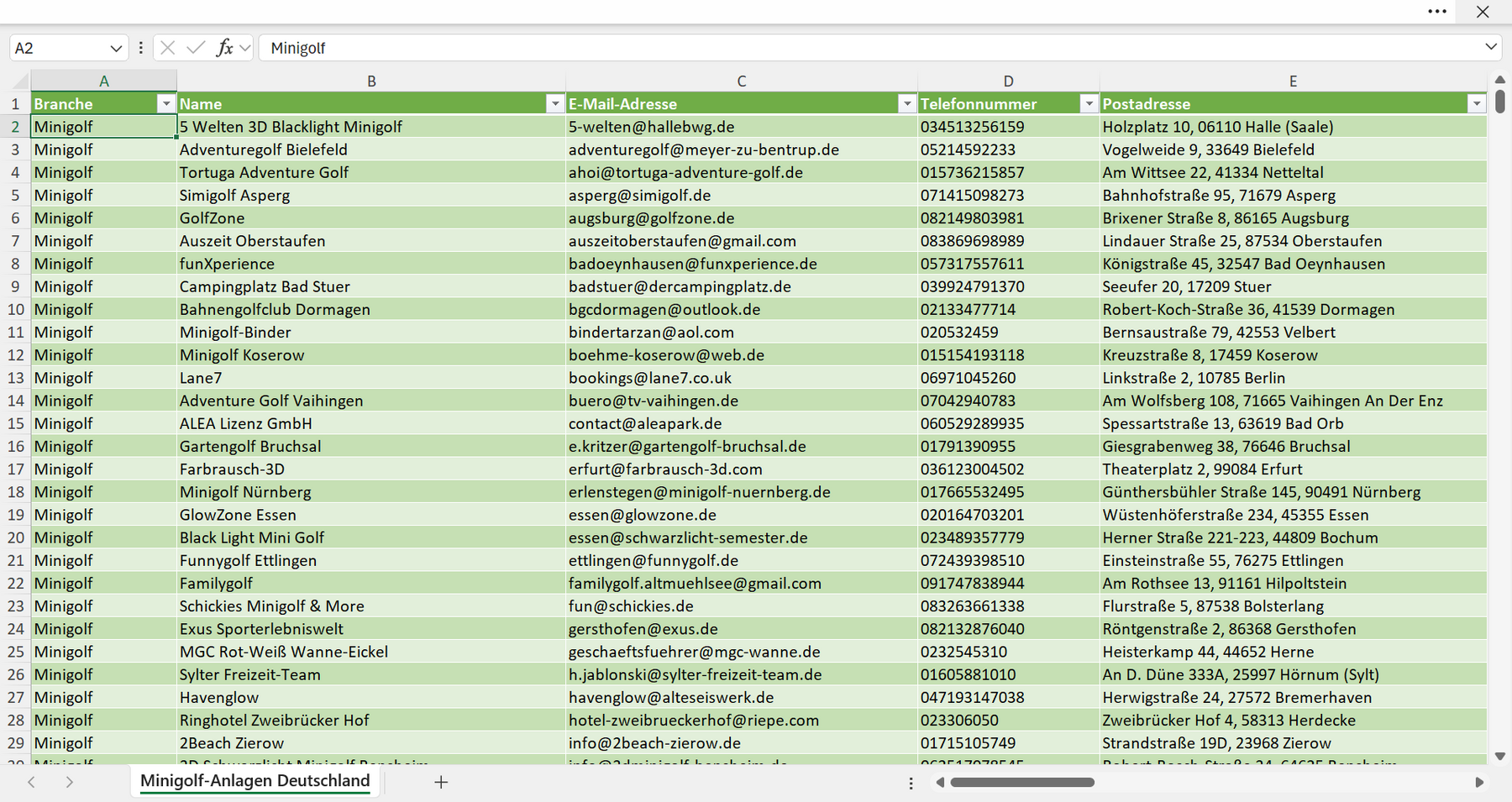Open the Insert Function dialog
This screenshot has height=802, width=1512.
[x=224, y=48]
